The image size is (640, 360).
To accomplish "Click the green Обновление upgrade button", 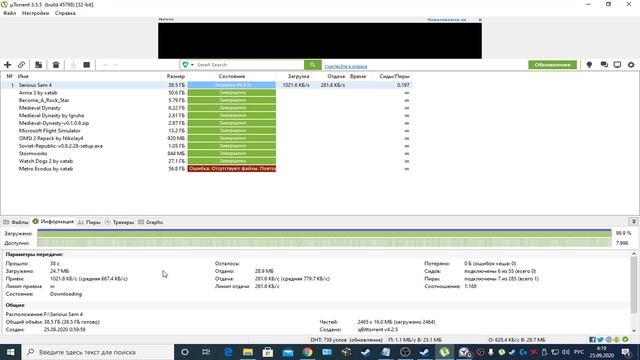I will 552,65.
